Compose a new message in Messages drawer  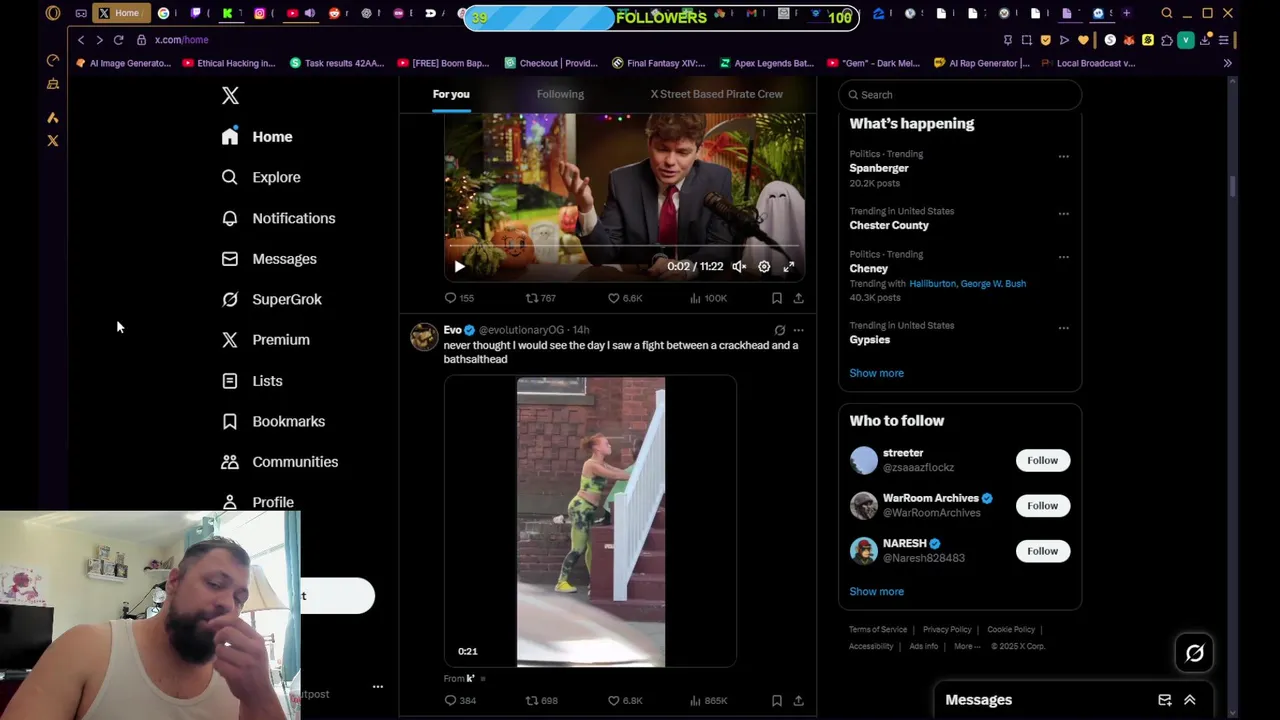1164,700
